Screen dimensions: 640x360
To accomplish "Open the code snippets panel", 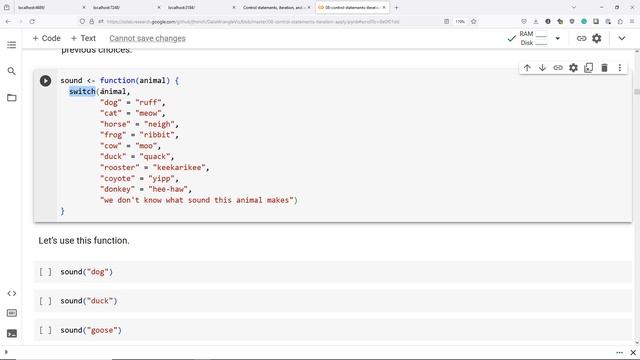I will pos(11,293).
